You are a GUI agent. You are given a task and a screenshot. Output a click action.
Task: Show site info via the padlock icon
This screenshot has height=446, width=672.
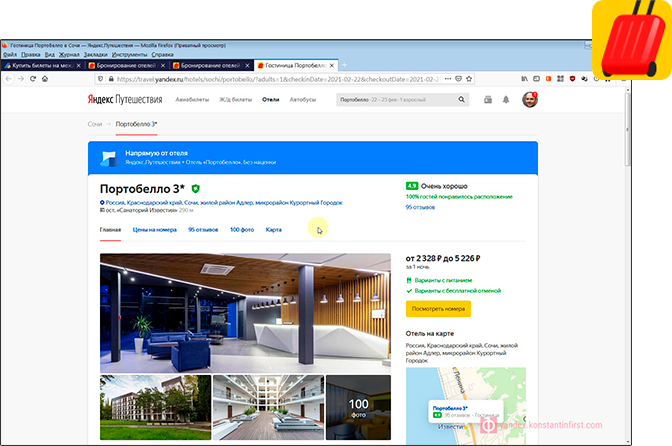click(x=111, y=79)
